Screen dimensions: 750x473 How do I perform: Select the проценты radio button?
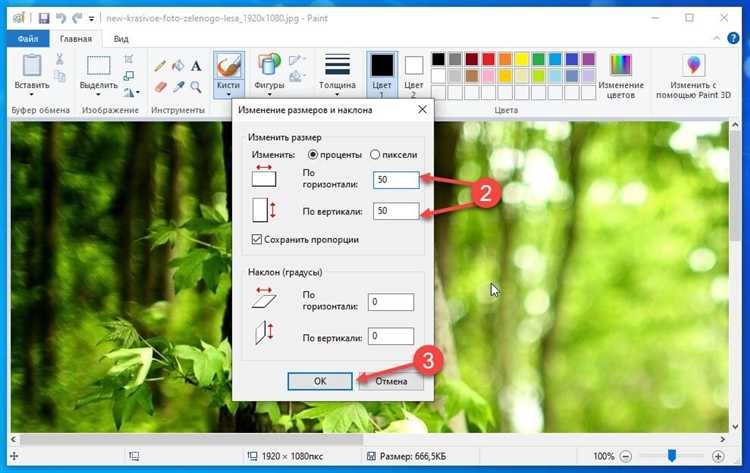tap(313, 154)
